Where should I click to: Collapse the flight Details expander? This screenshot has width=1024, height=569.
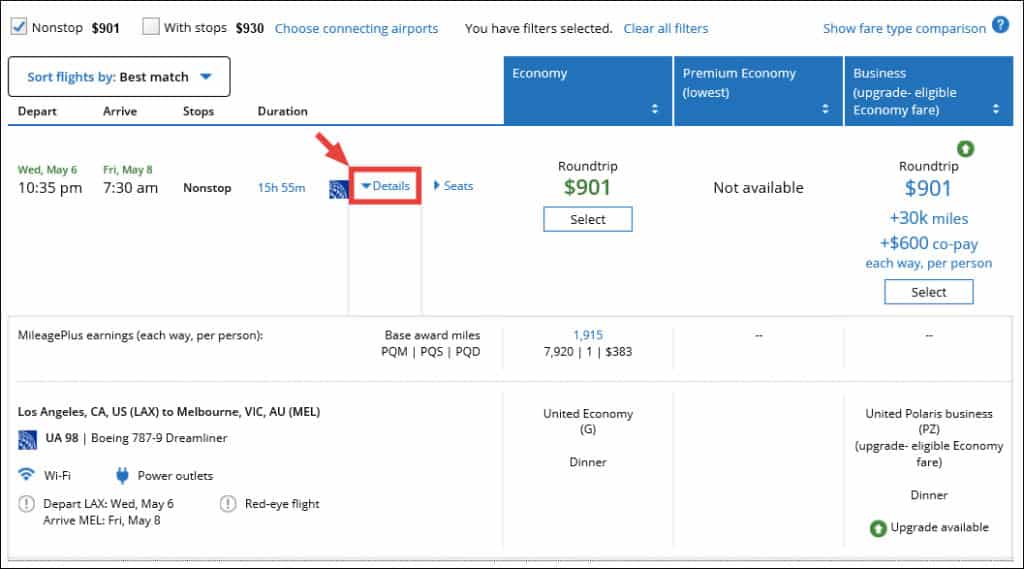tap(385, 186)
